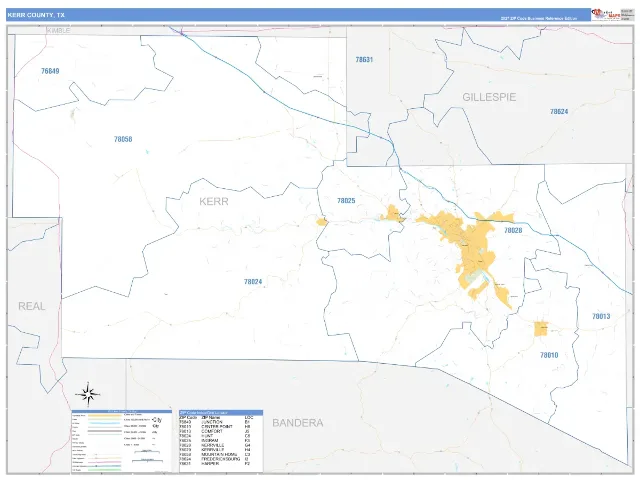Click the ZIP Code index table header

(x=221, y=413)
